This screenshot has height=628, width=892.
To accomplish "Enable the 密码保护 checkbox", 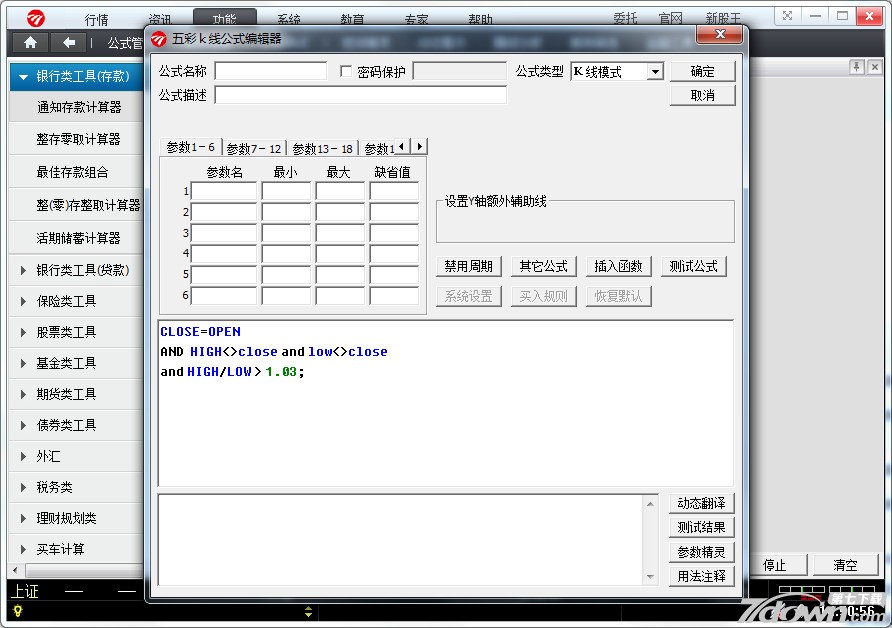I will click(x=345, y=71).
